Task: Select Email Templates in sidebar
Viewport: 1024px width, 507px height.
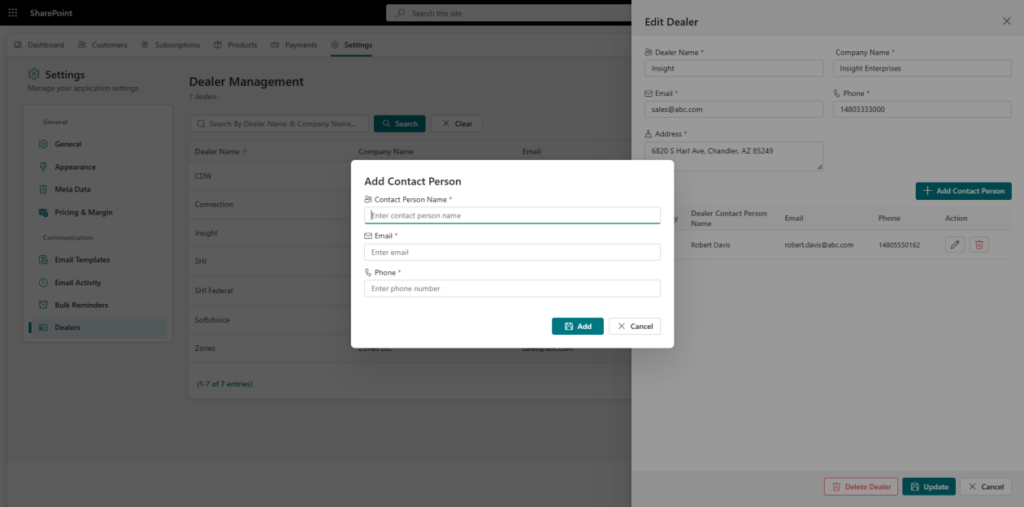Action: (x=98, y=259)
